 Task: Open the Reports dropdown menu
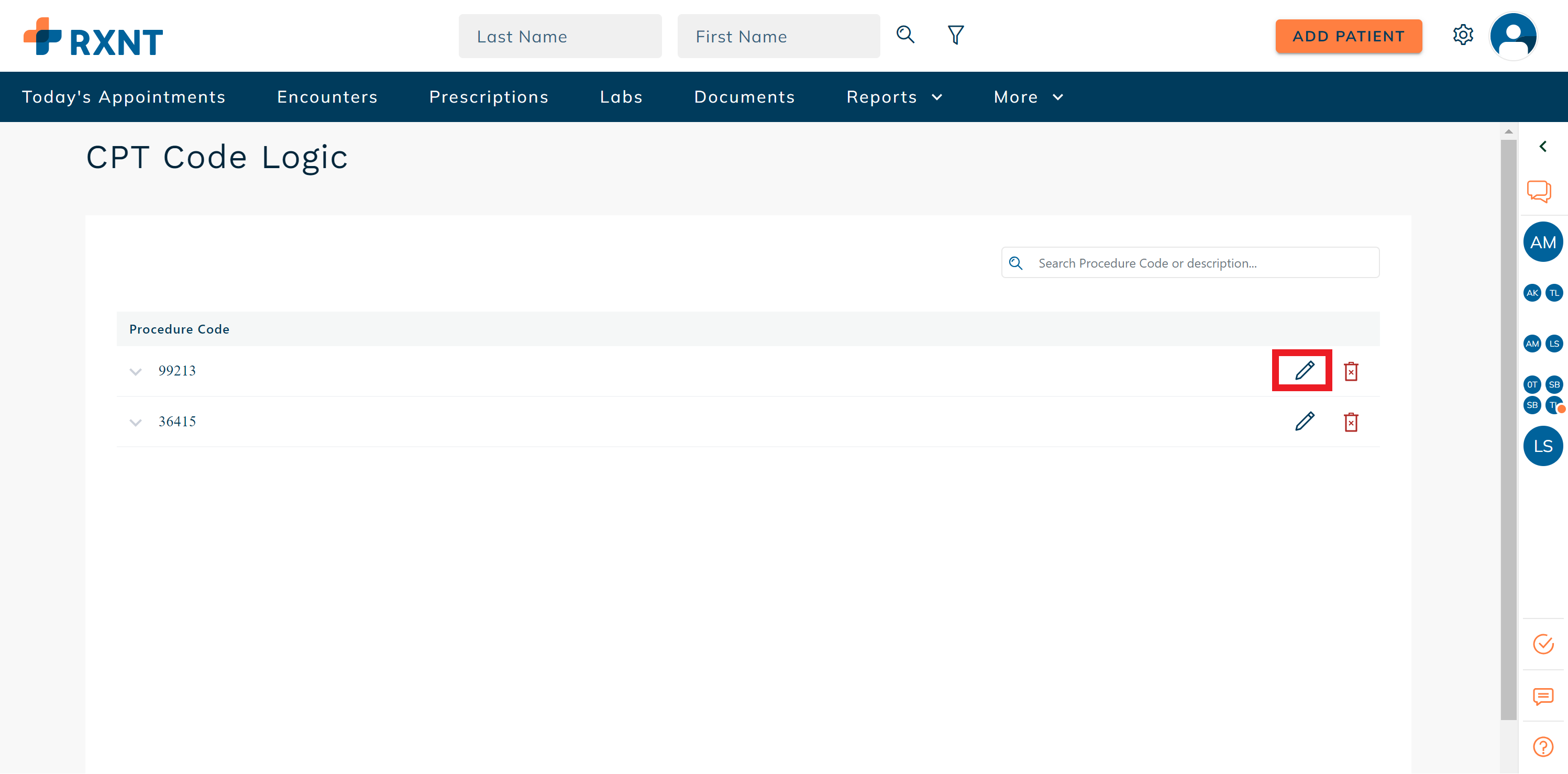point(893,97)
